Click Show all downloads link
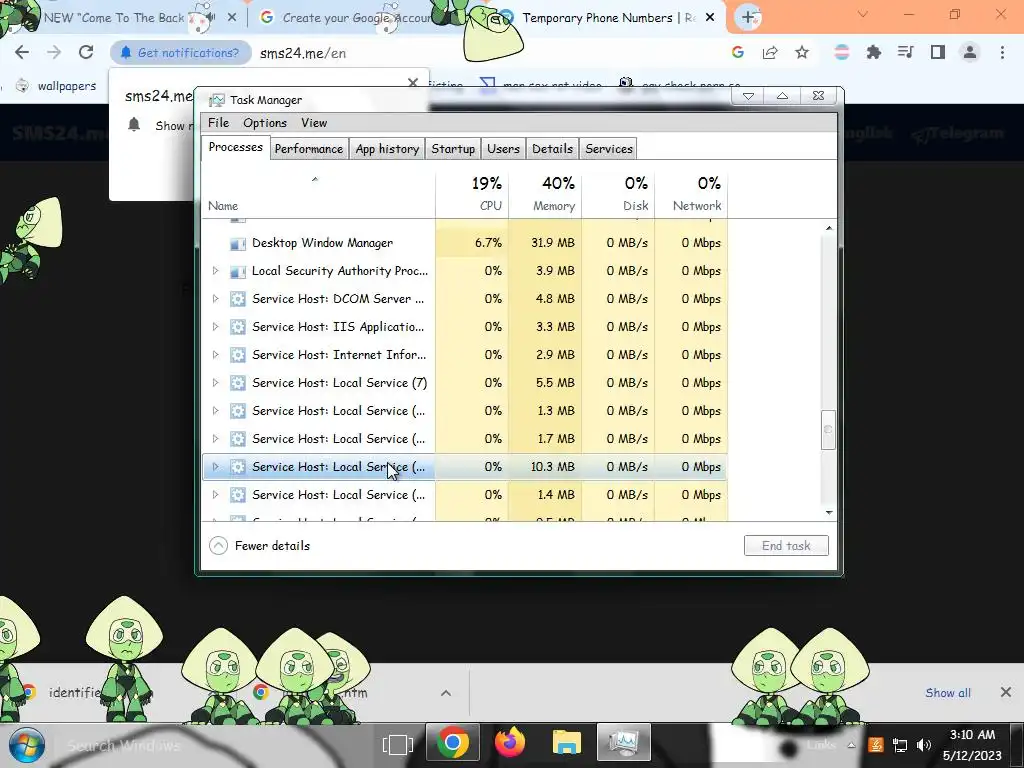This screenshot has width=1024, height=768. coord(948,693)
